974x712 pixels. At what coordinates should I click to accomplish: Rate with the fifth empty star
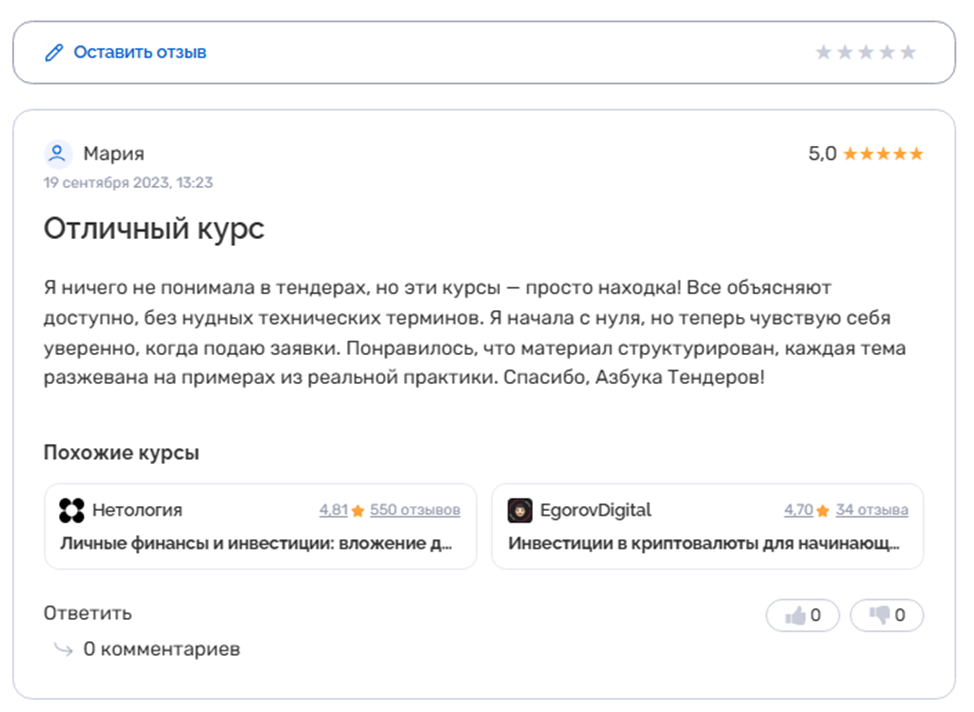pyautogui.click(x=908, y=52)
